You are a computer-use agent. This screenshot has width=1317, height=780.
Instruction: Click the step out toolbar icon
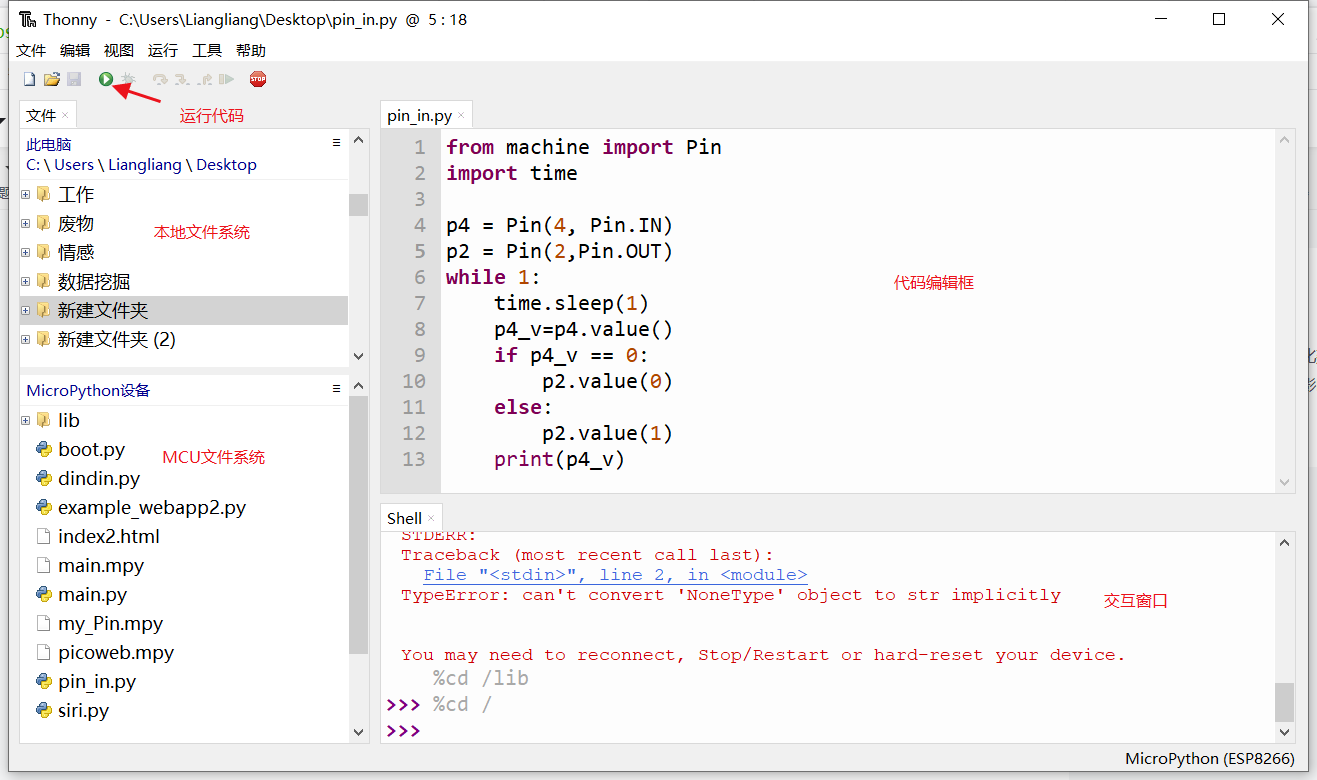[203, 78]
